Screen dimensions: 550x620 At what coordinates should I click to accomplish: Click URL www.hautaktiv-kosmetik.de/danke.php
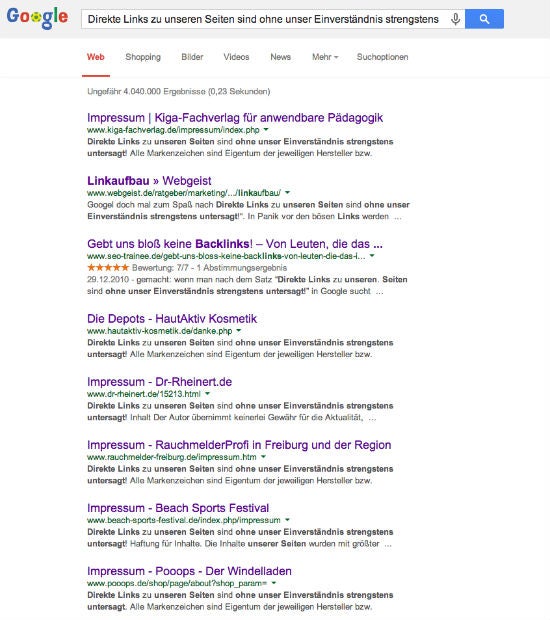pos(159,331)
